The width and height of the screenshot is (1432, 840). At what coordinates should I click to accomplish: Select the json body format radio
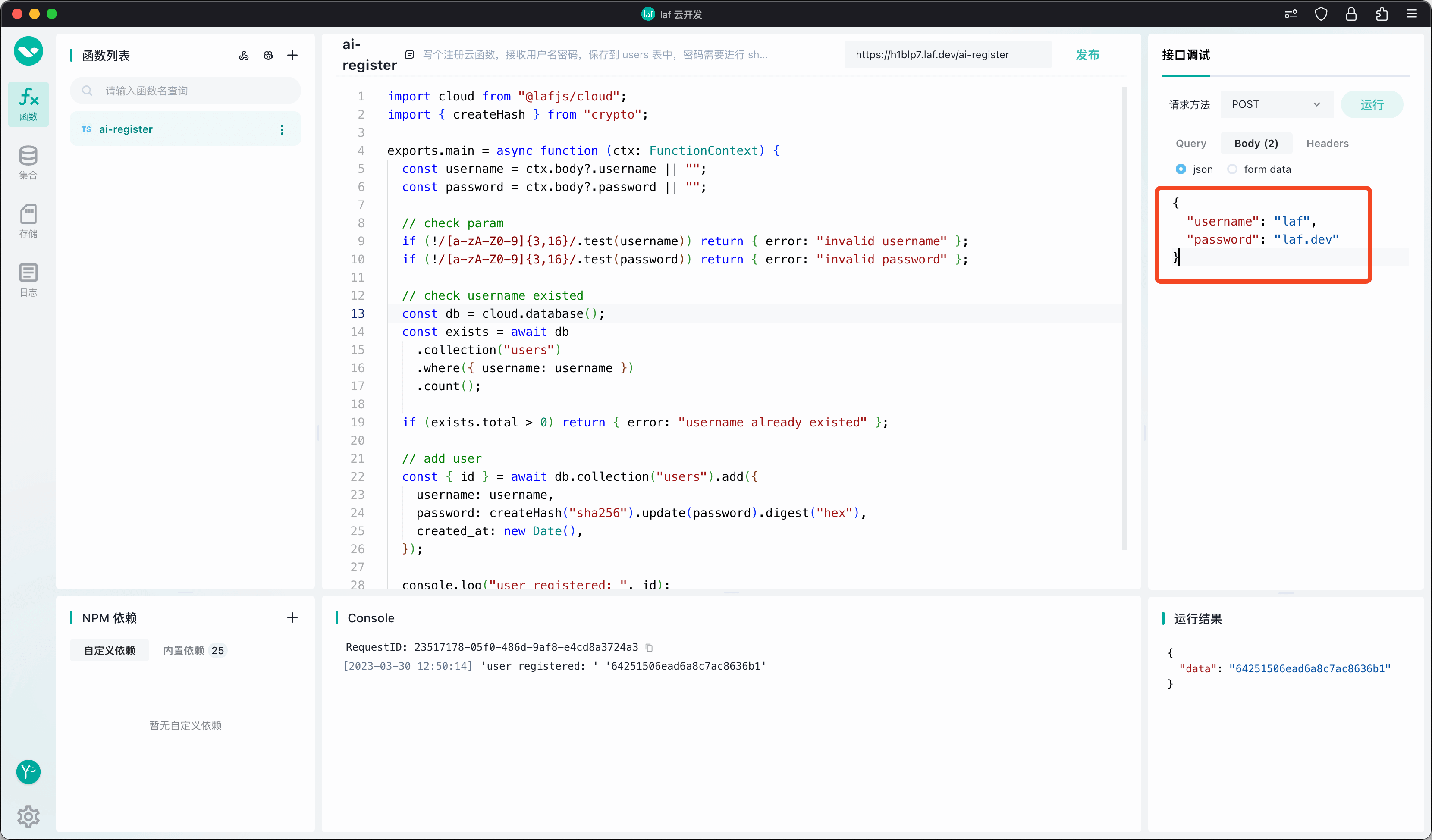point(1181,169)
